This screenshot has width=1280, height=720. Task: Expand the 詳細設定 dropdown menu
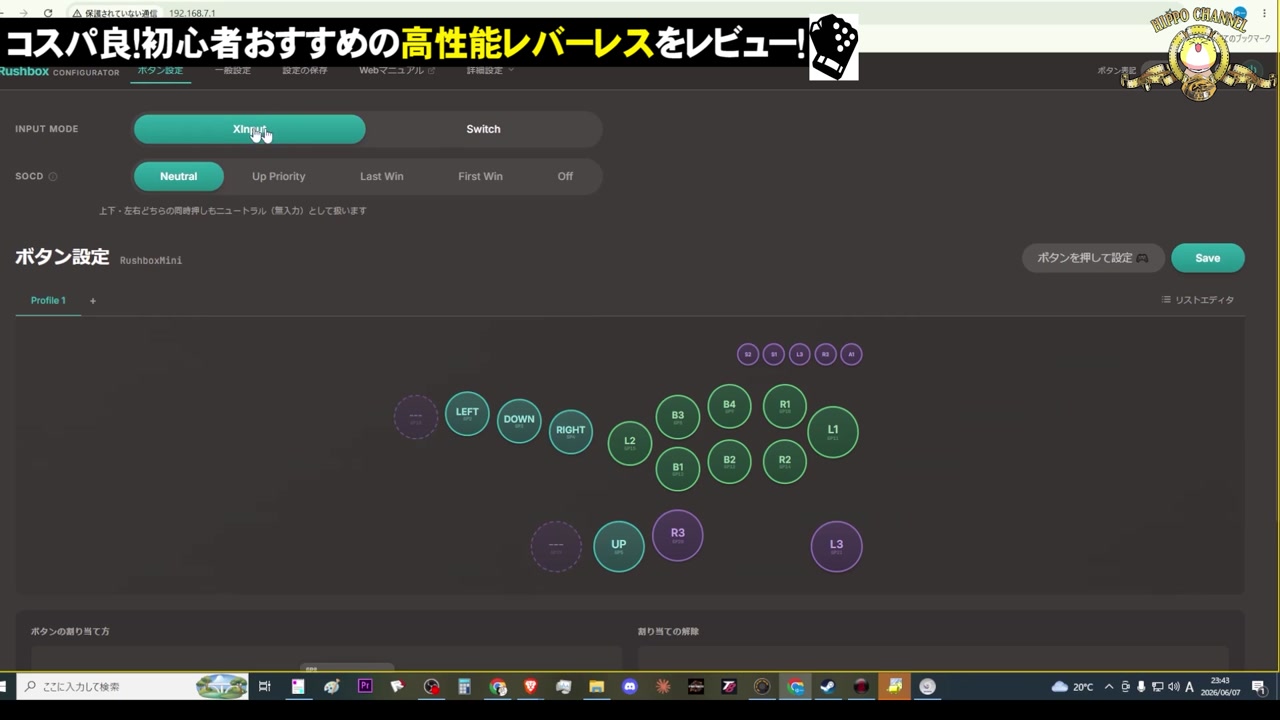[490, 71]
